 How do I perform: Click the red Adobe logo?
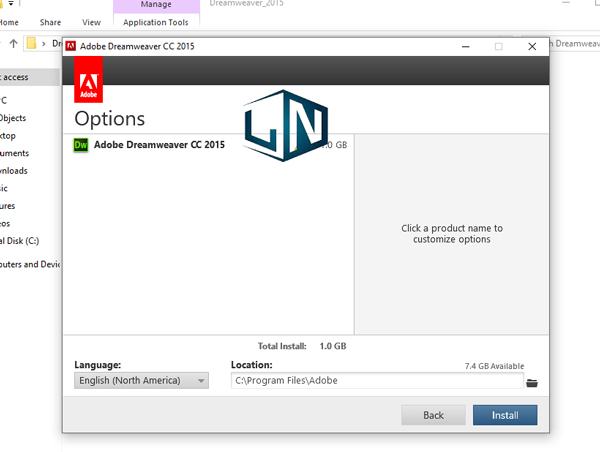pyautogui.click(x=88, y=80)
